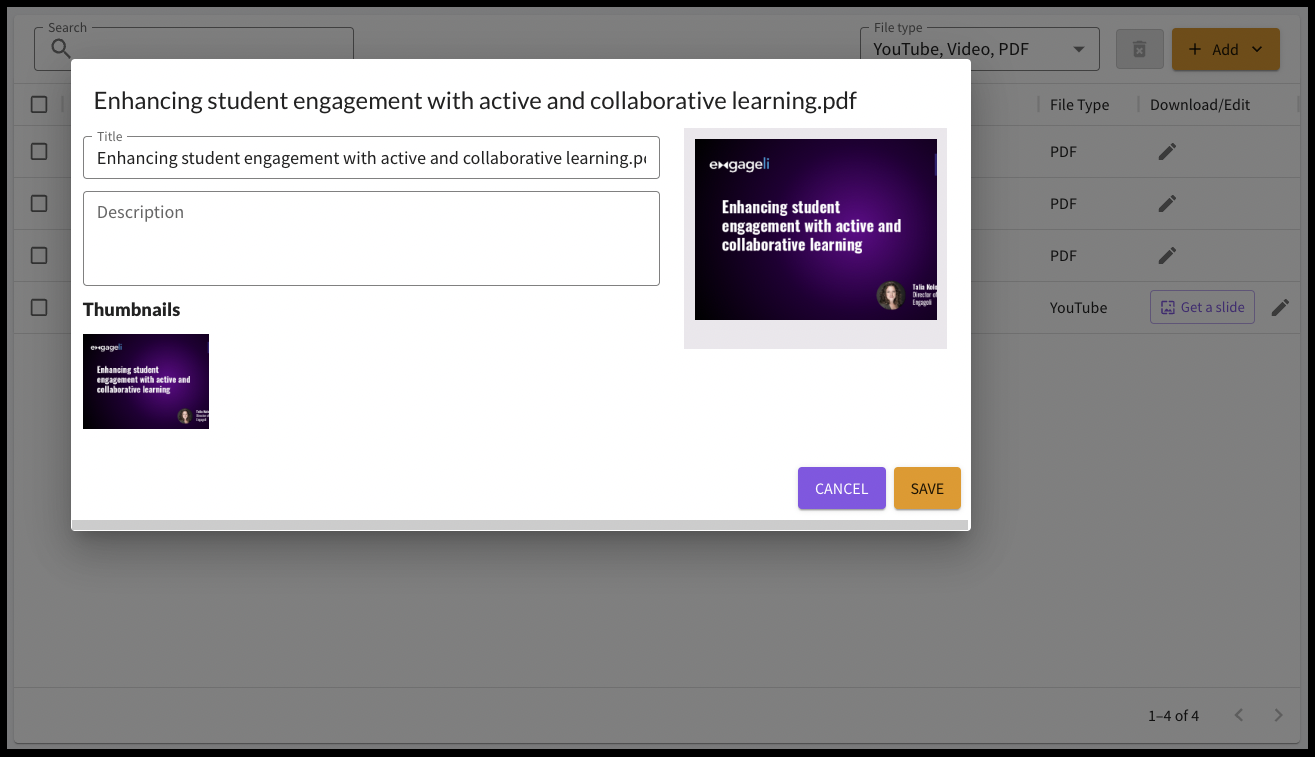Toggle the select-all checkbox in the table header
This screenshot has width=1315, height=757.
tap(39, 104)
